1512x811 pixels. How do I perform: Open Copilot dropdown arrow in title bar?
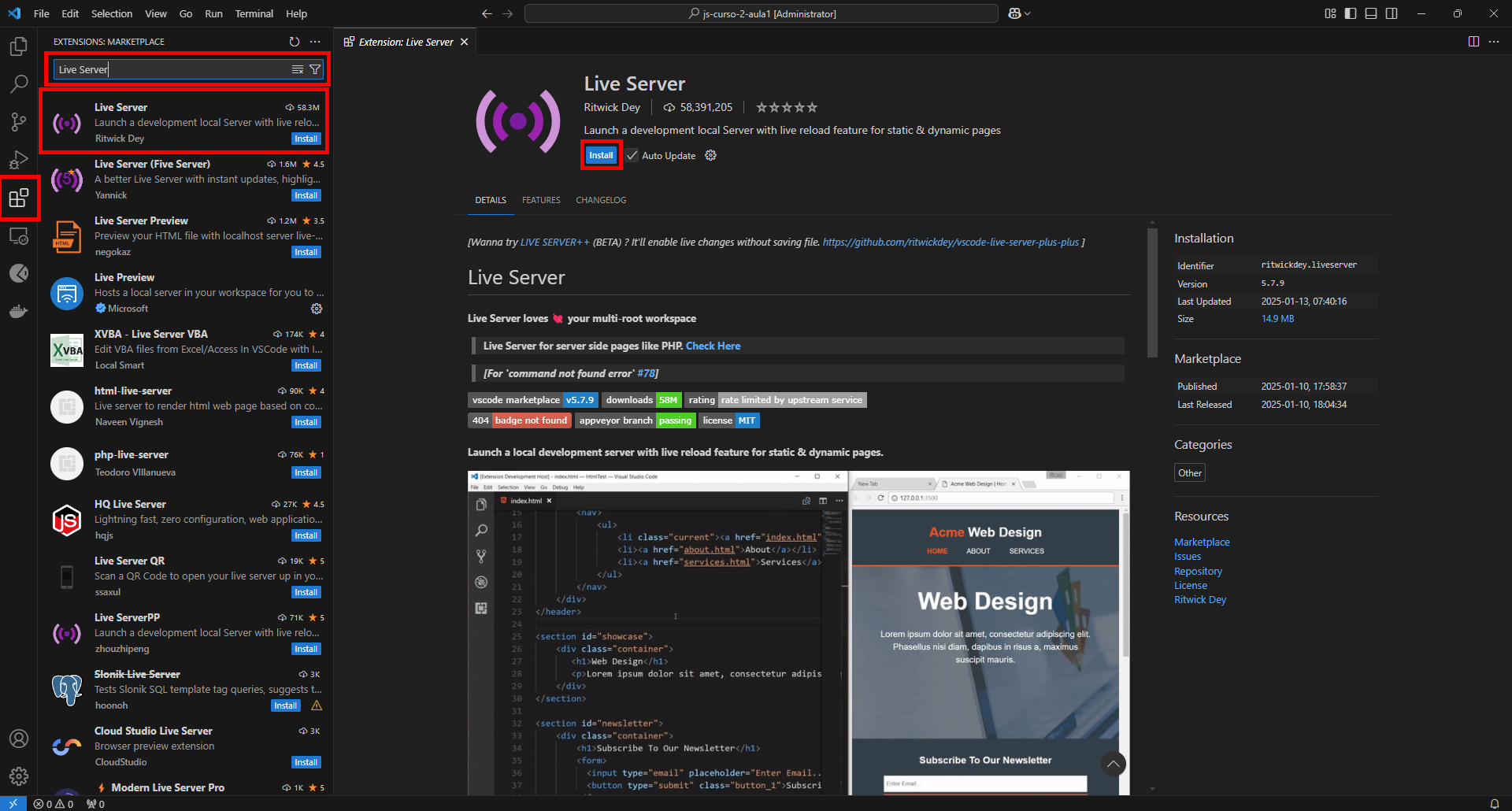[x=1027, y=13]
